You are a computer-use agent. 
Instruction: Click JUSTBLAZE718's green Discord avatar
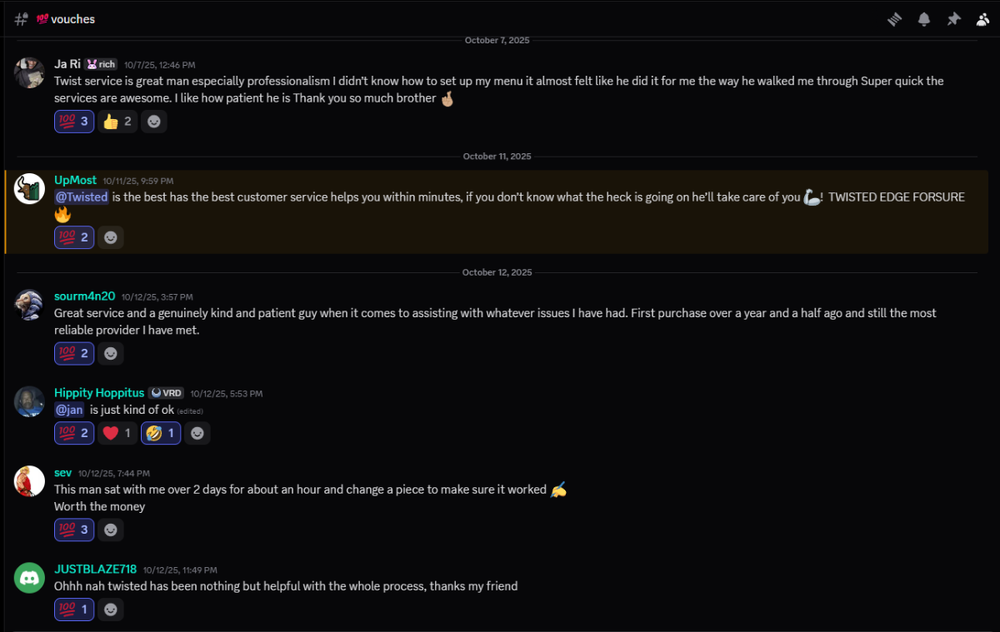coord(29,577)
